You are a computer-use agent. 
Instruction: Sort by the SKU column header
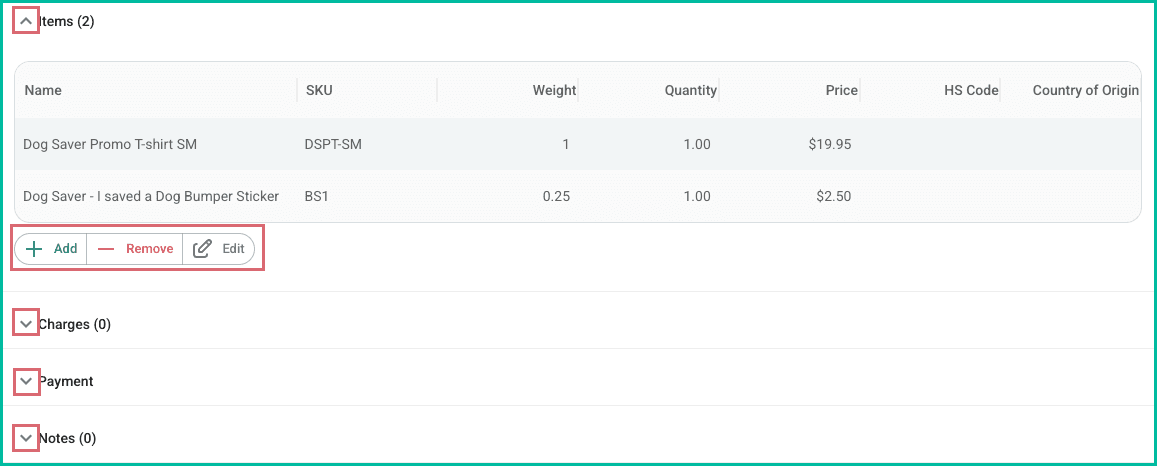click(x=319, y=90)
